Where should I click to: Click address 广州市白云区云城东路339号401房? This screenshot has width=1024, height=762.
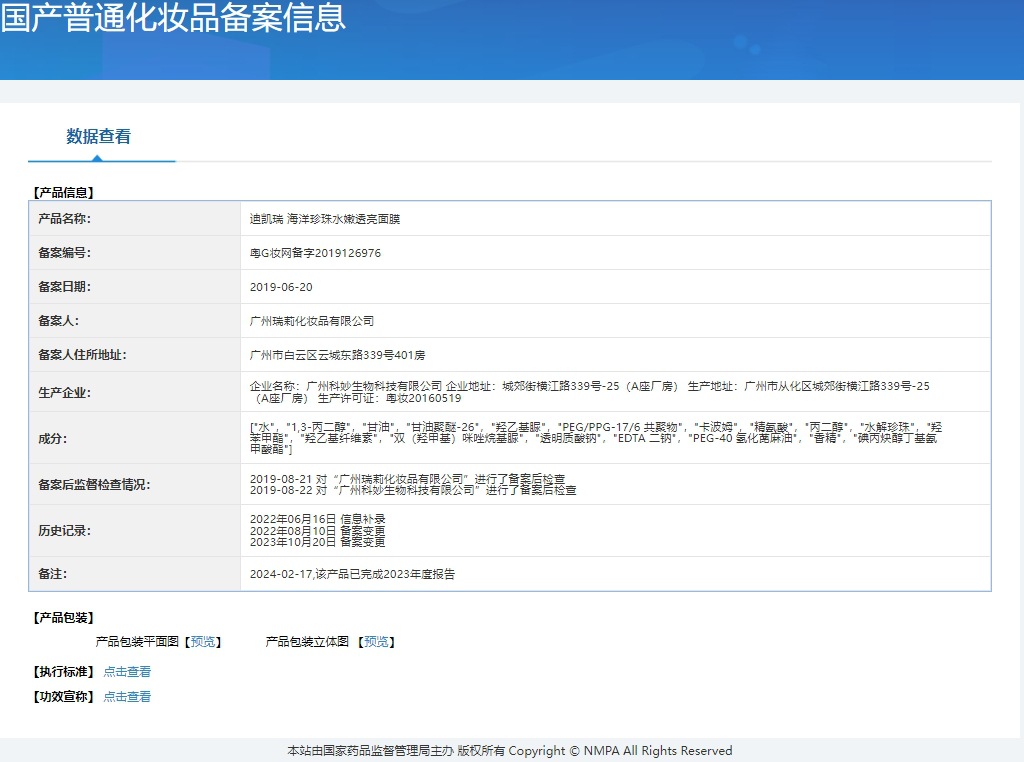[x=337, y=355]
